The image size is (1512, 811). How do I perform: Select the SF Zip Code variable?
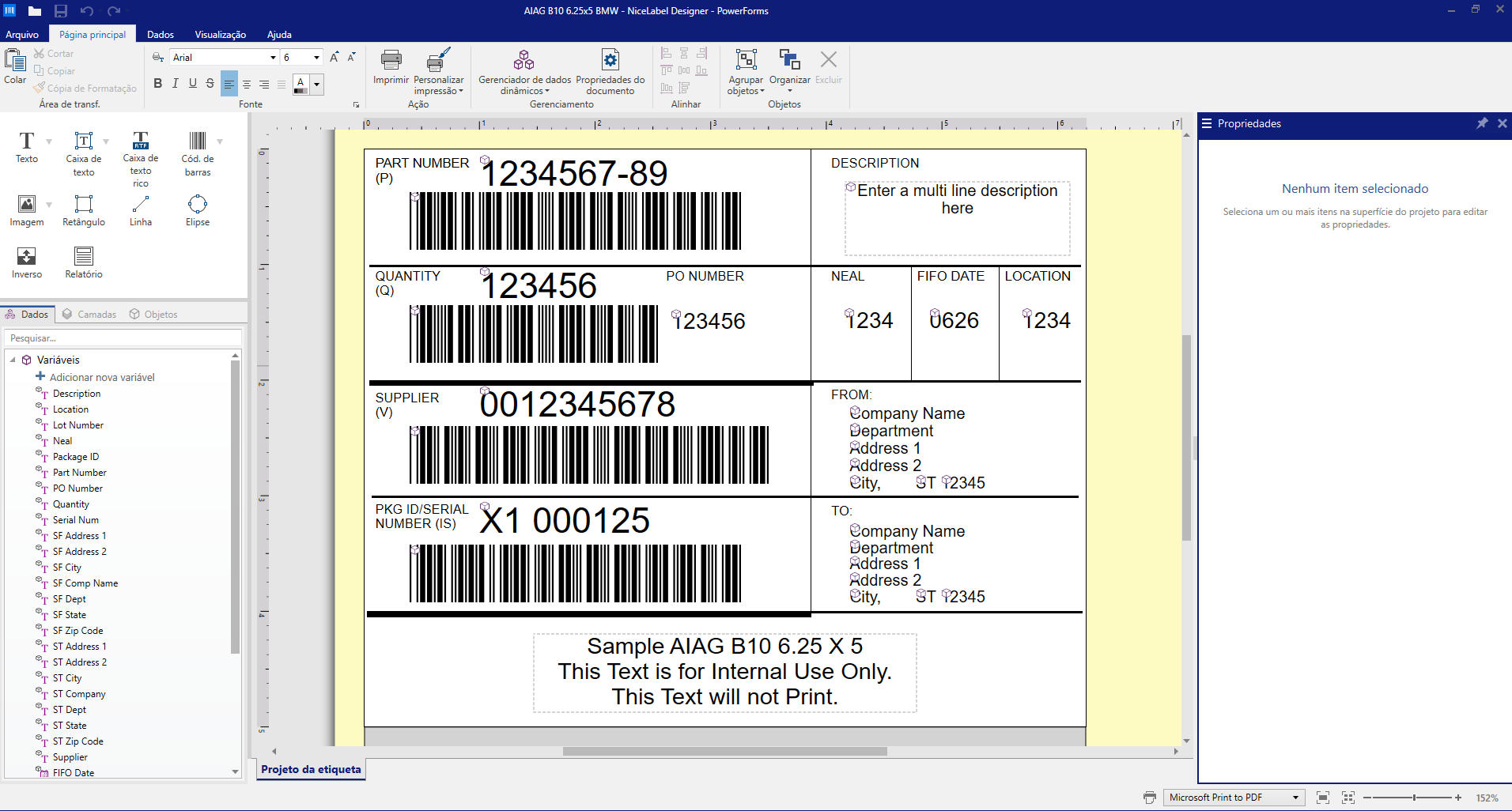tap(77, 631)
